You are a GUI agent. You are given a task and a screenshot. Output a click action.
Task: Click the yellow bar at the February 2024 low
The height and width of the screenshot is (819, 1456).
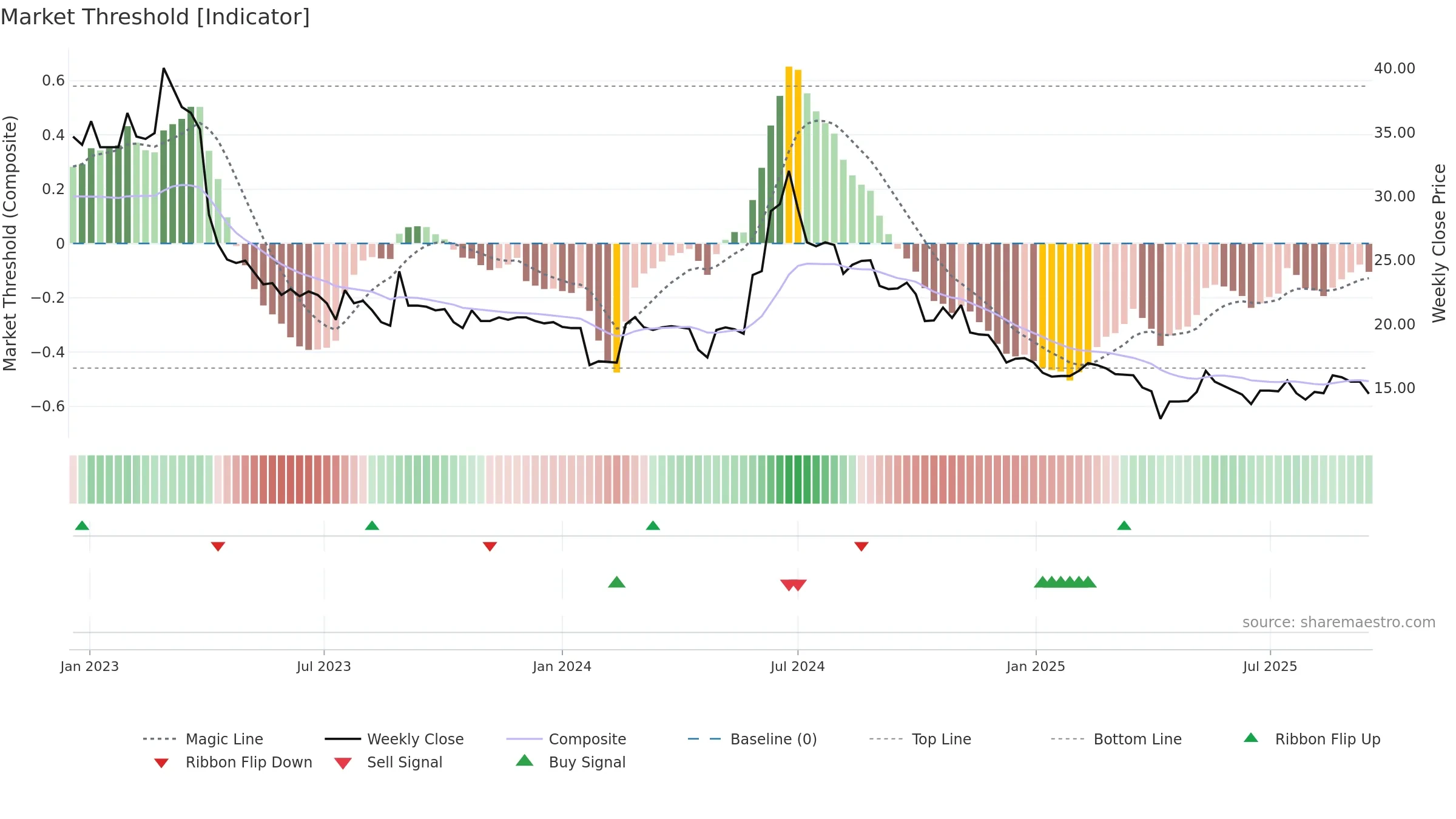coord(616,308)
